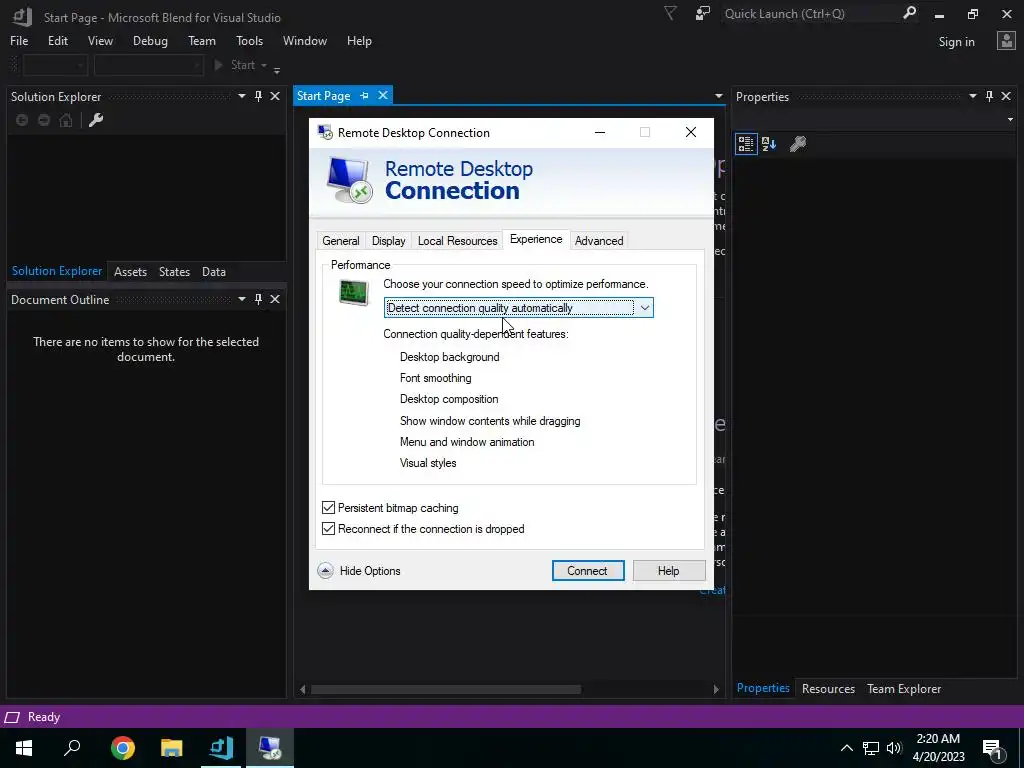Click the network tray icon

[x=871, y=748]
